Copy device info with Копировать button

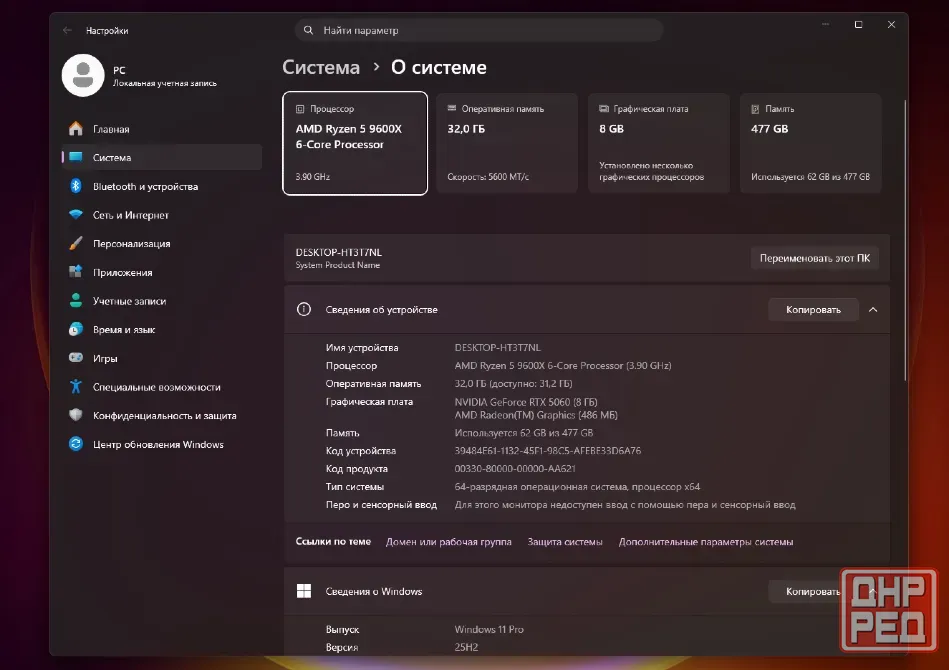click(813, 309)
